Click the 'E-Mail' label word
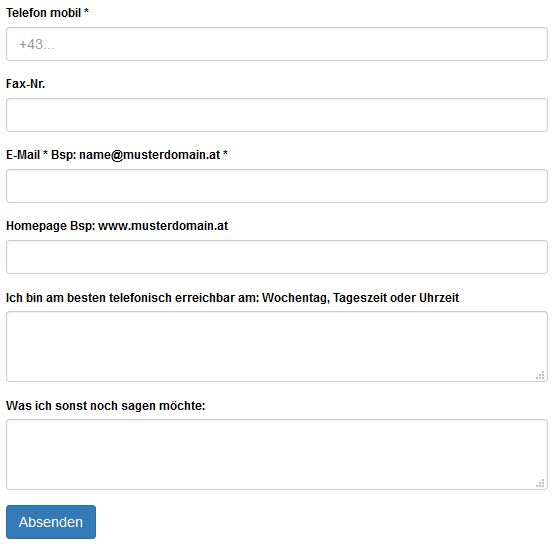 [23, 156]
